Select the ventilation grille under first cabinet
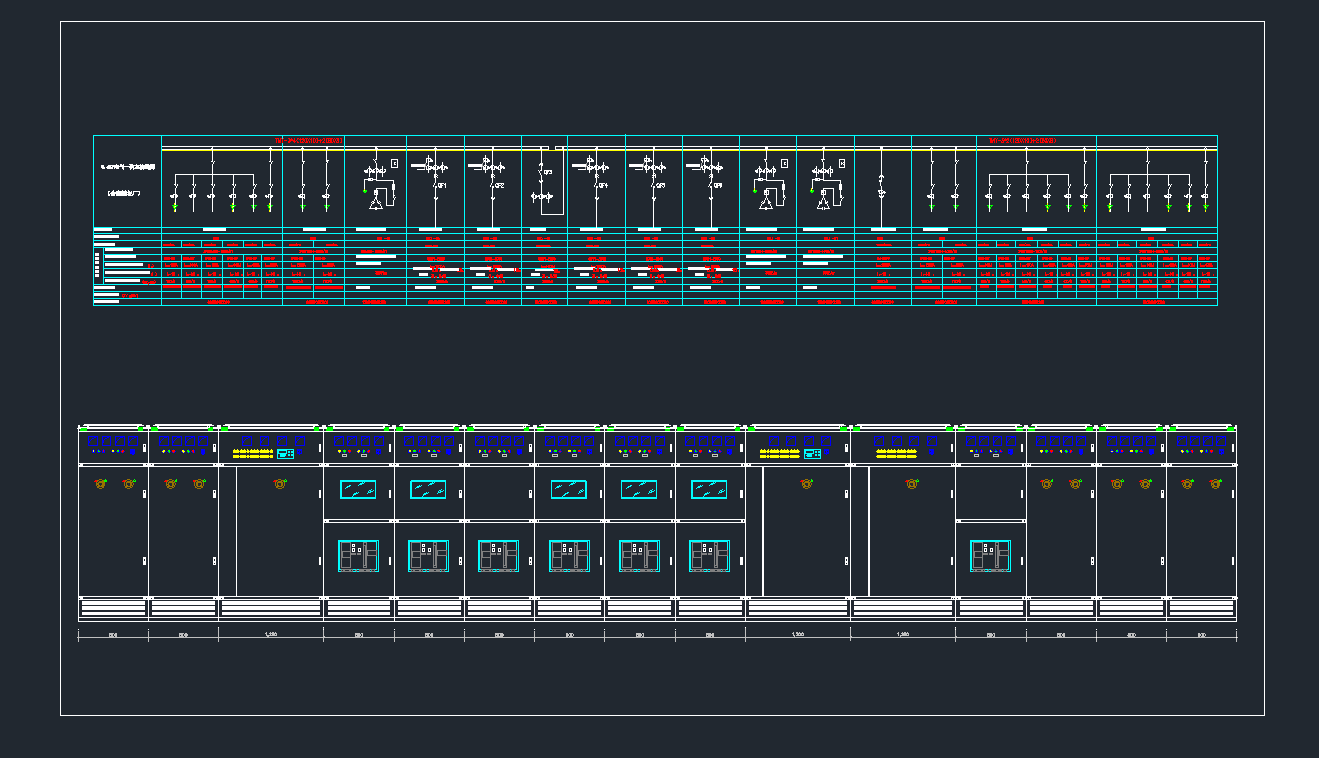Viewport: 1319px width, 758px height. coord(113,607)
